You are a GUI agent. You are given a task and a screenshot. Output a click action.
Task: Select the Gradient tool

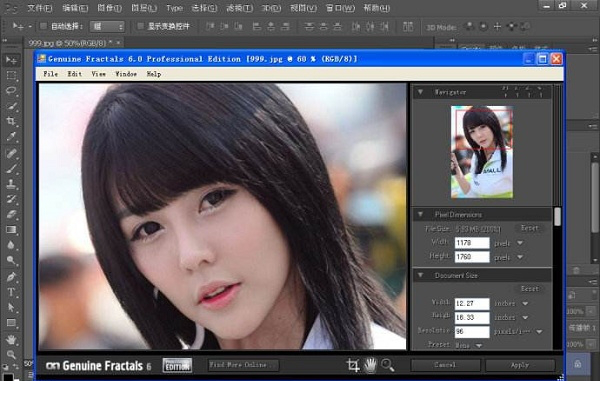click(x=11, y=230)
